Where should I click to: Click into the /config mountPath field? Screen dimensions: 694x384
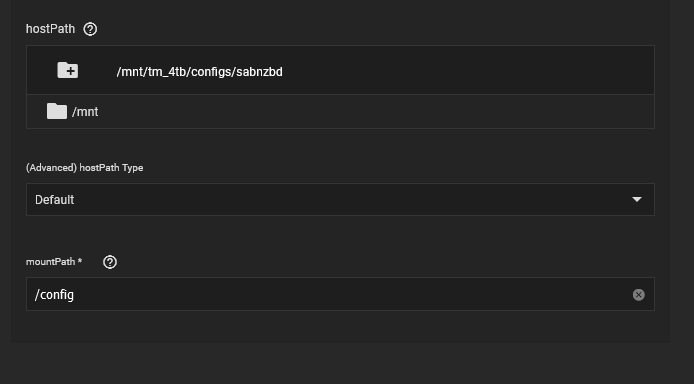coord(340,294)
